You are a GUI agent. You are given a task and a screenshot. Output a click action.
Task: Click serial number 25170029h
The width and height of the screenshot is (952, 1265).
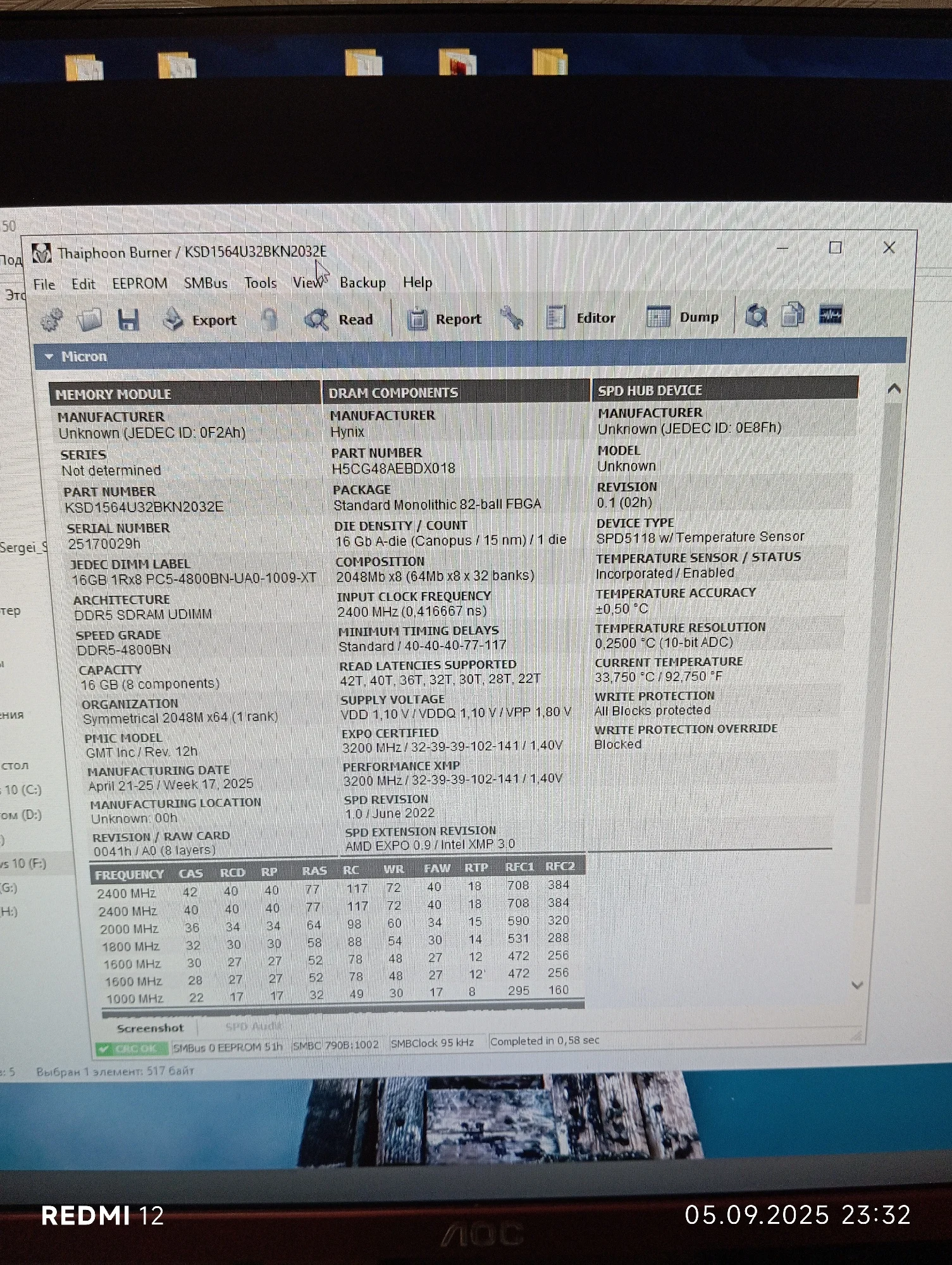pos(104,544)
